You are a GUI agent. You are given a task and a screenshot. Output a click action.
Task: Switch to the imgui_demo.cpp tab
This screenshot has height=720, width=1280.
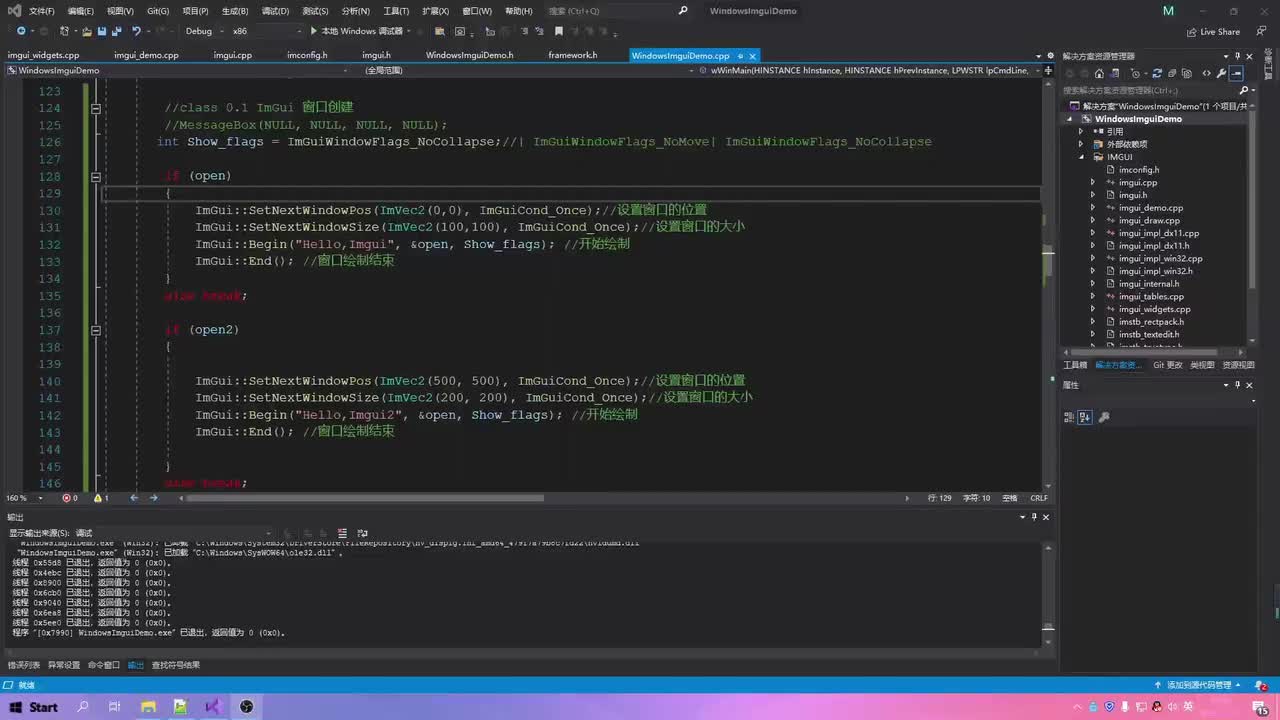[x=146, y=55]
